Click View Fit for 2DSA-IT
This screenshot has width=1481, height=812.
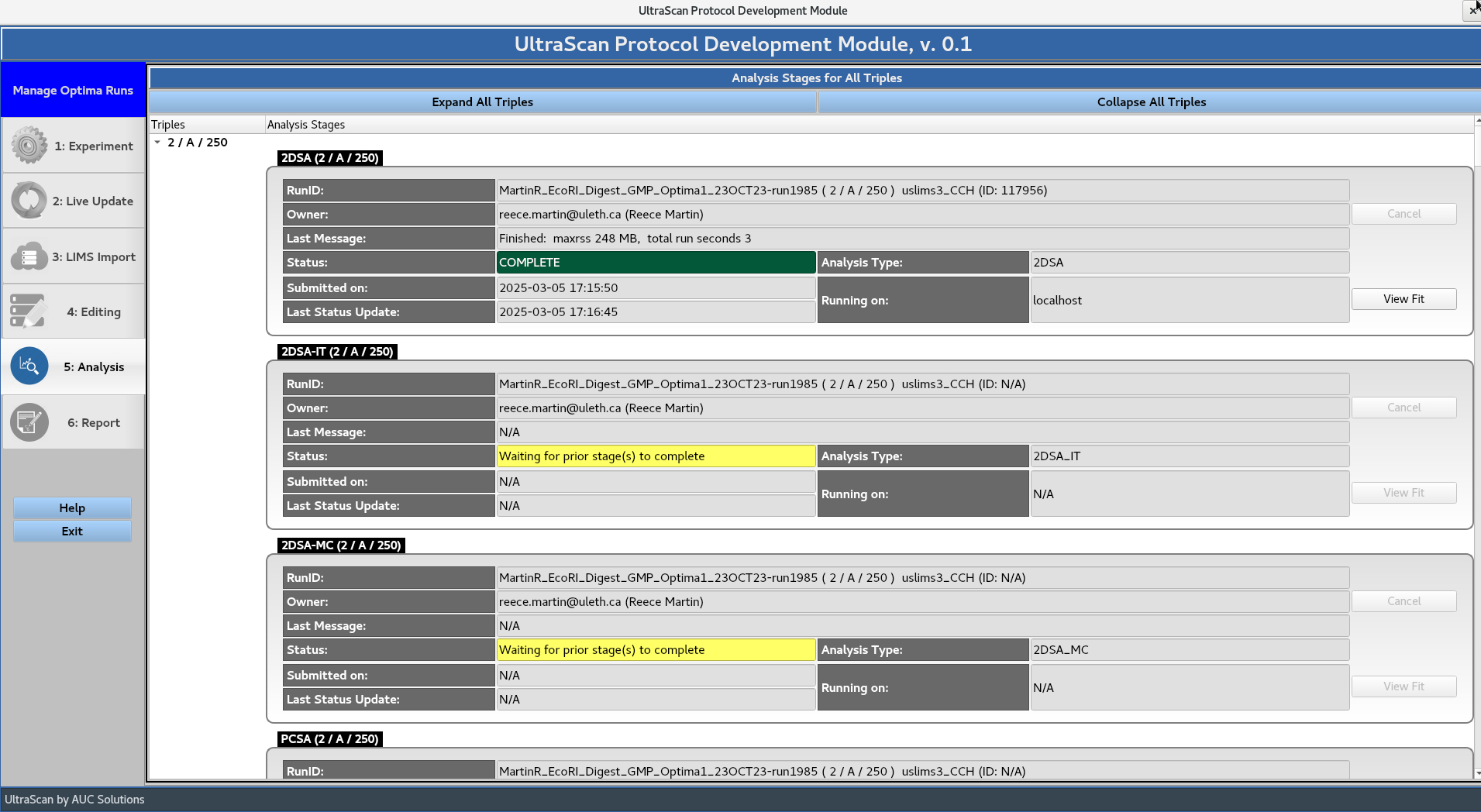tap(1403, 492)
